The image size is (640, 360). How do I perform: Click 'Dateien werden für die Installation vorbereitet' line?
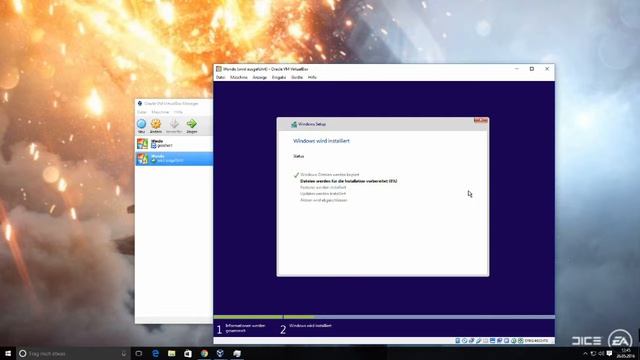349,181
